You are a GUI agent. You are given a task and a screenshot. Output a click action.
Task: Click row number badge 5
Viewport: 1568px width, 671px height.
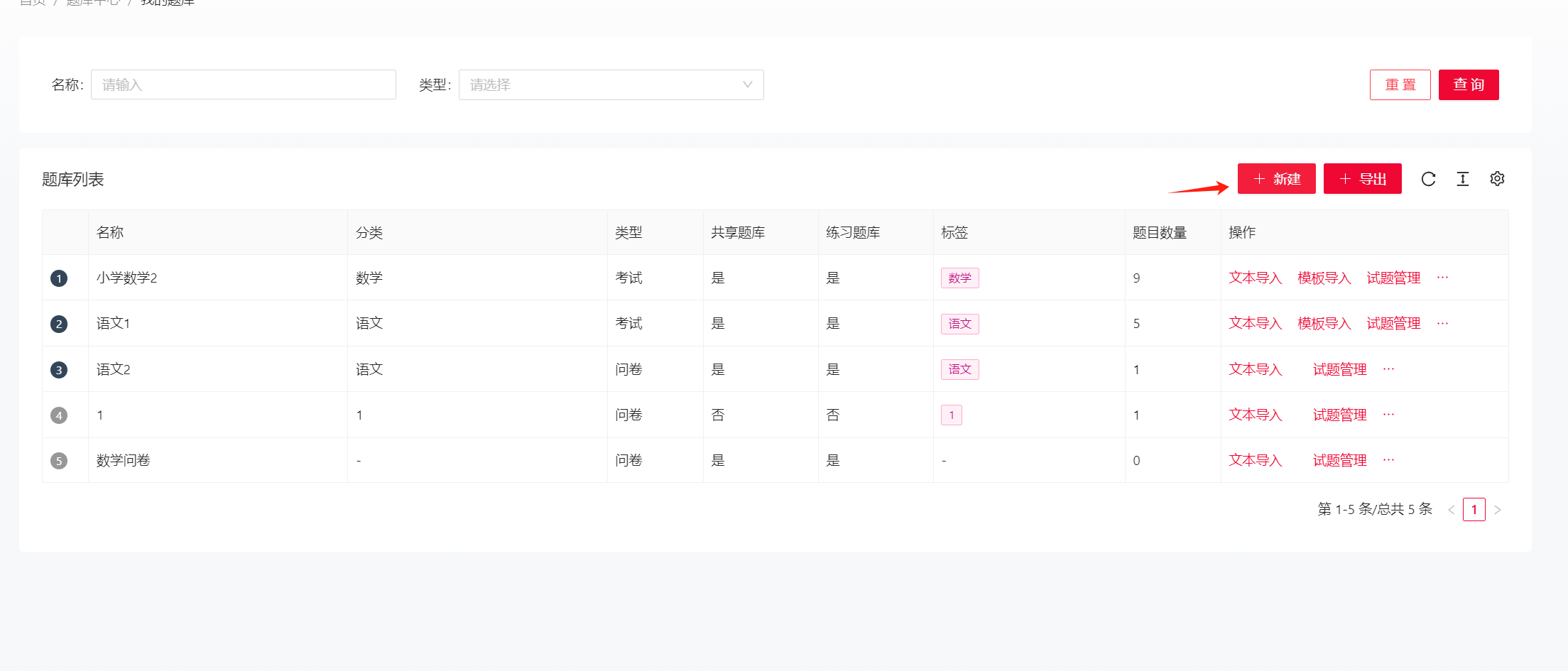point(59,461)
